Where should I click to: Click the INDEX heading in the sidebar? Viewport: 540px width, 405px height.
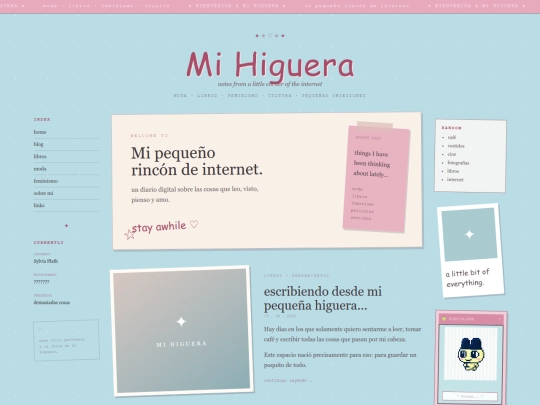[42, 120]
